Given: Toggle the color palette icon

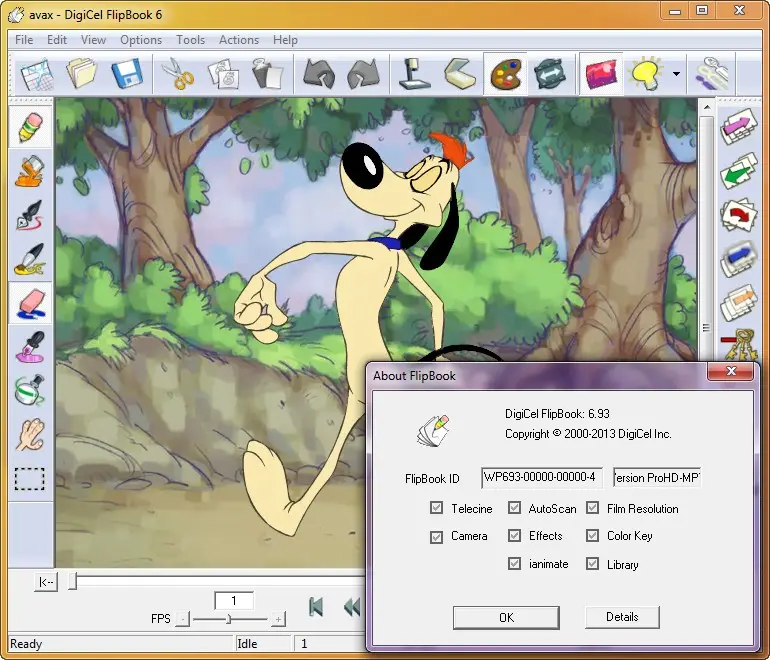Looking at the screenshot, I should coord(505,74).
